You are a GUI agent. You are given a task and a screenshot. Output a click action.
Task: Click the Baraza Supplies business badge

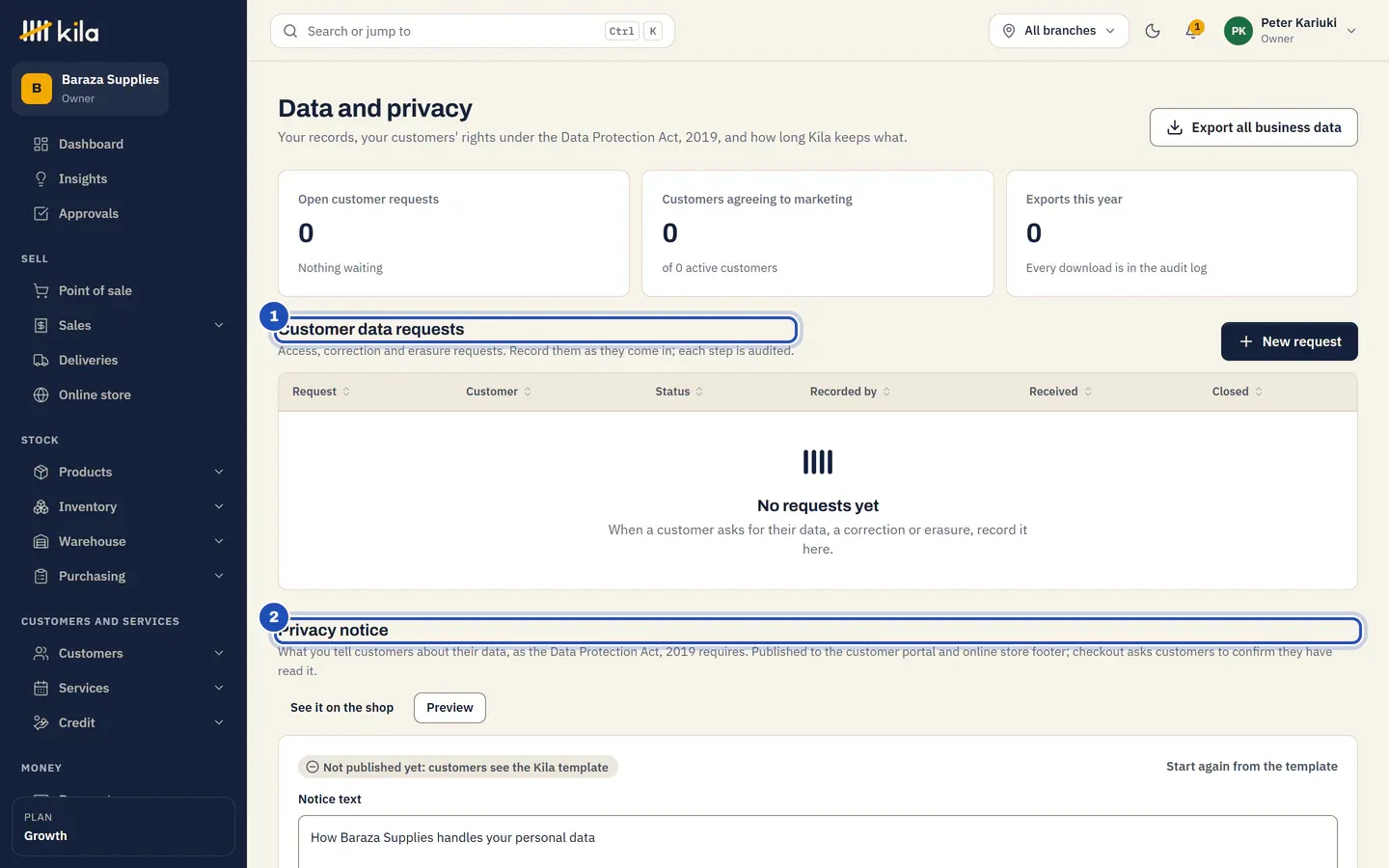click(91, 89)
